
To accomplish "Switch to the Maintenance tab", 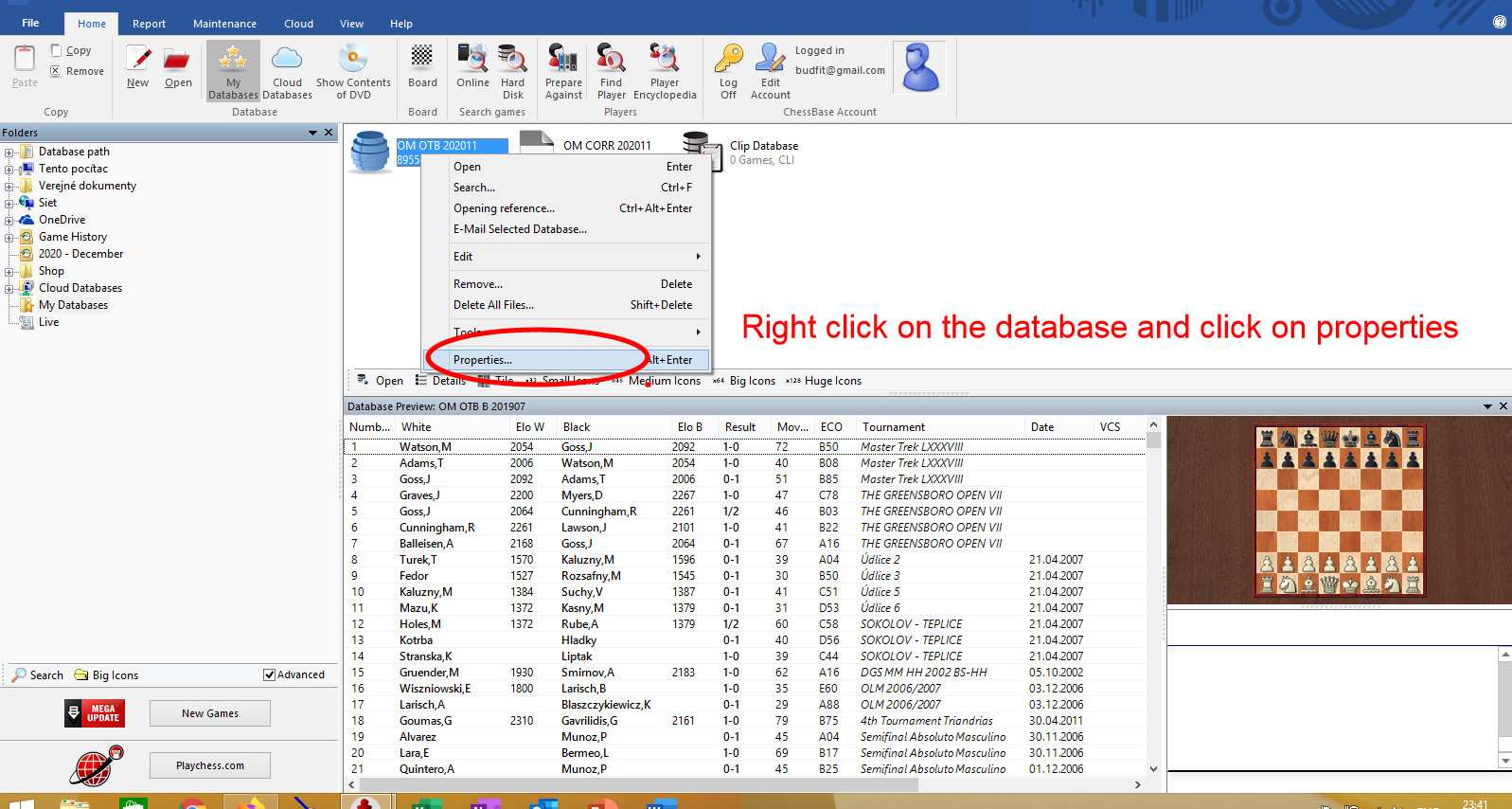I will (x=224, y=24).
